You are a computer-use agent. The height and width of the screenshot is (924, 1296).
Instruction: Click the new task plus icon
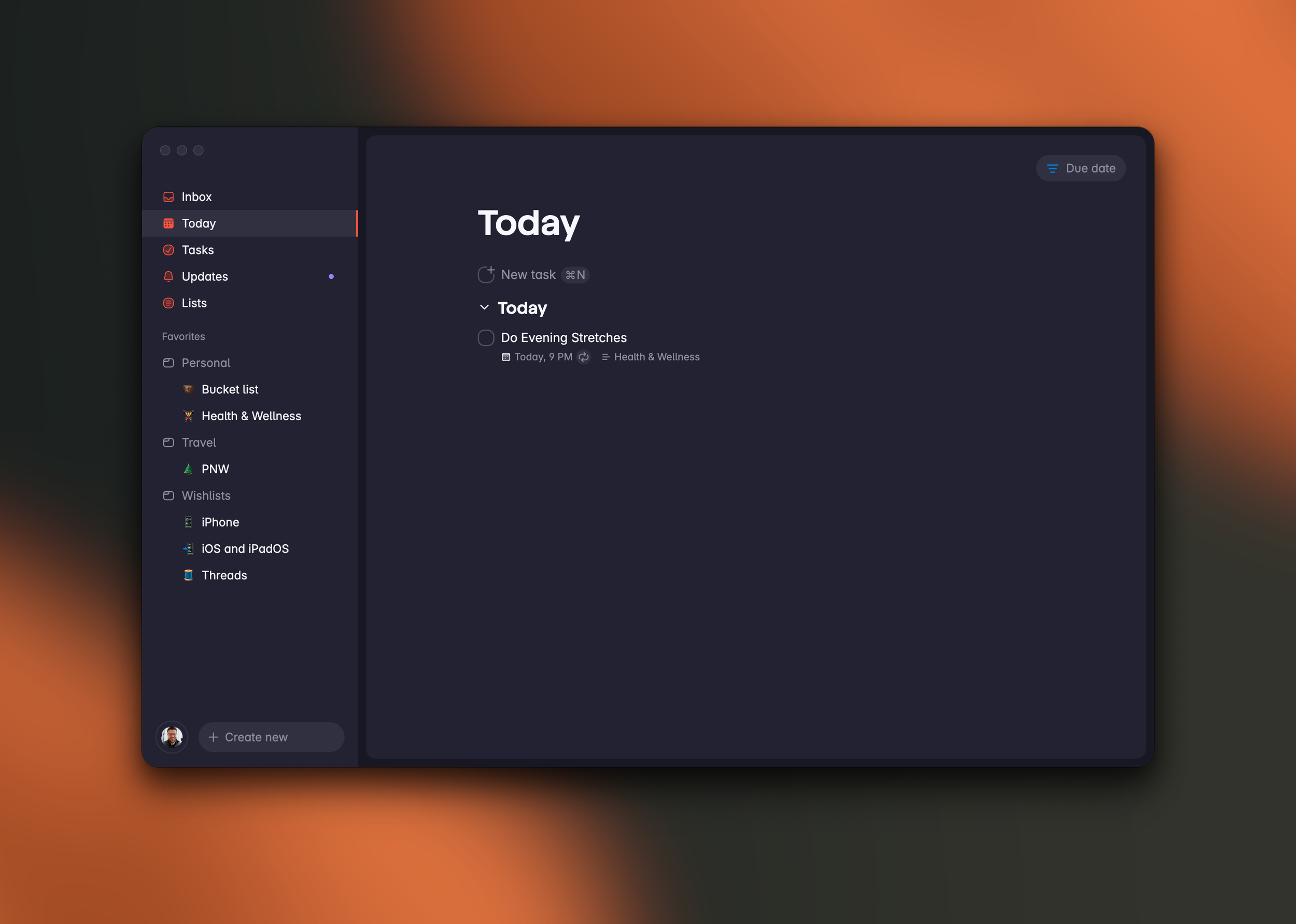point(486,275)
